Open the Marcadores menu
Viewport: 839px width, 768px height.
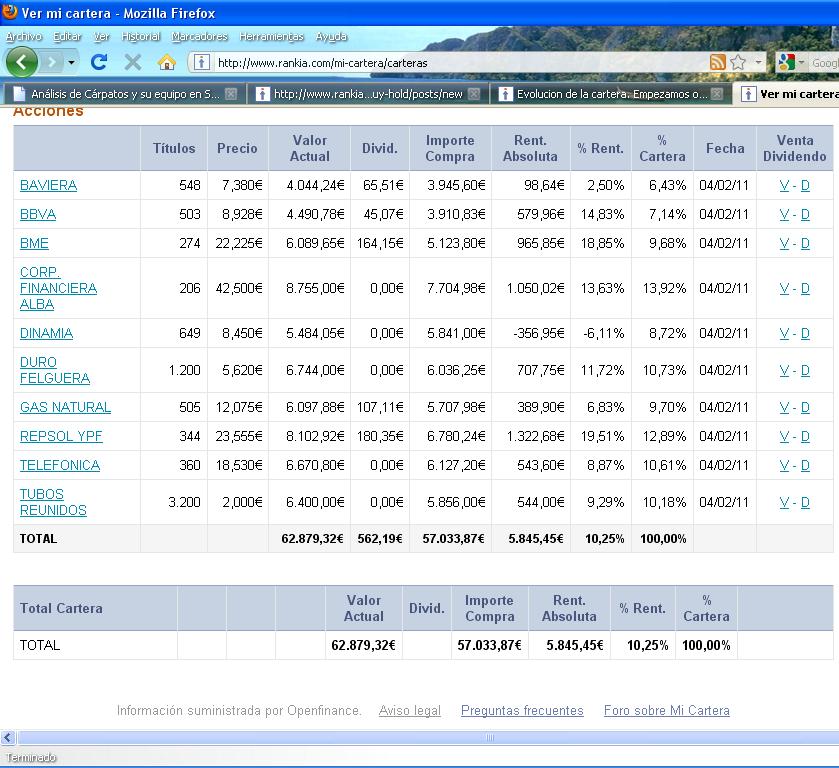(200, 36)
